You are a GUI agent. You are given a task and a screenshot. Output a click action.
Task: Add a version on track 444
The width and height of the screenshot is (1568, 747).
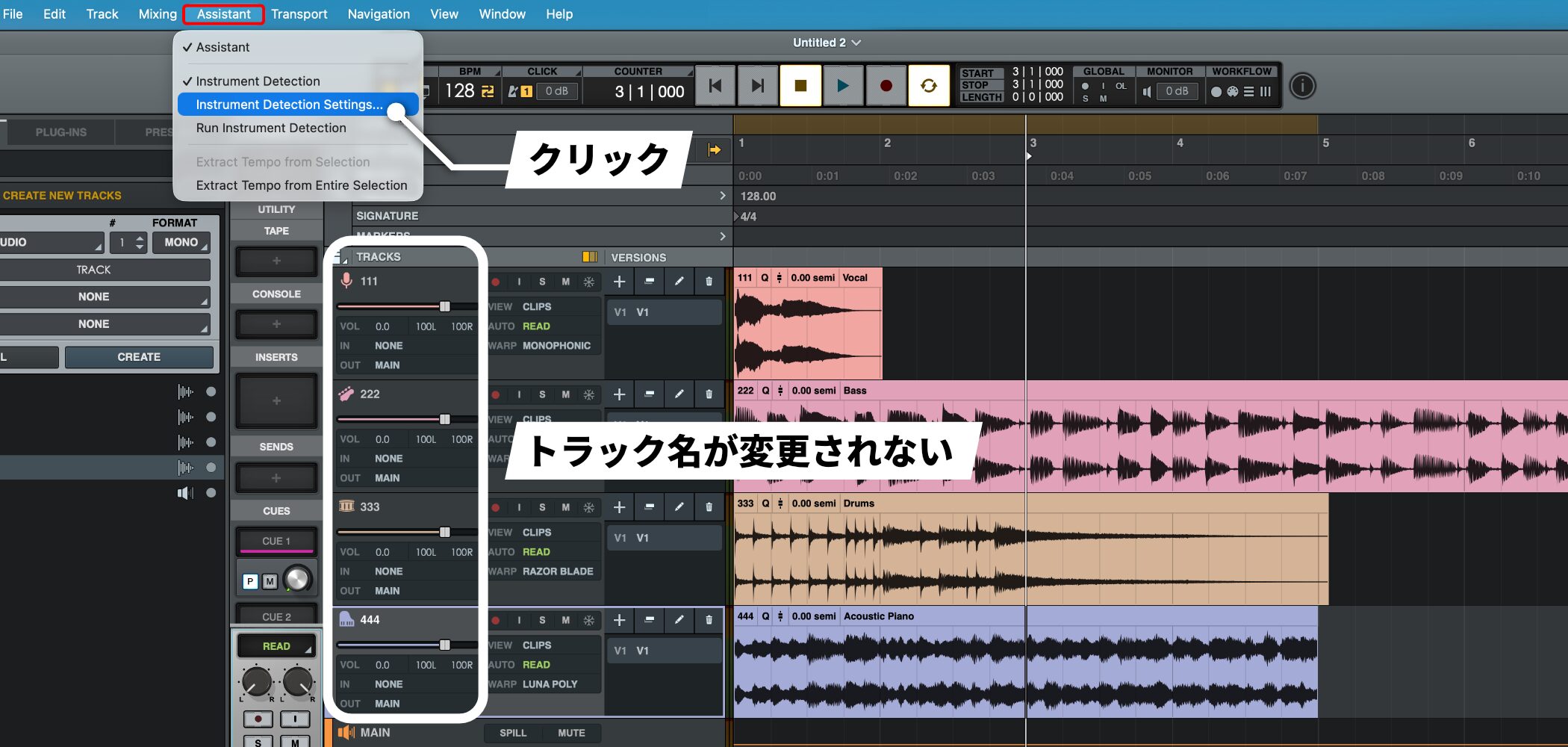[x=619, y=620]
